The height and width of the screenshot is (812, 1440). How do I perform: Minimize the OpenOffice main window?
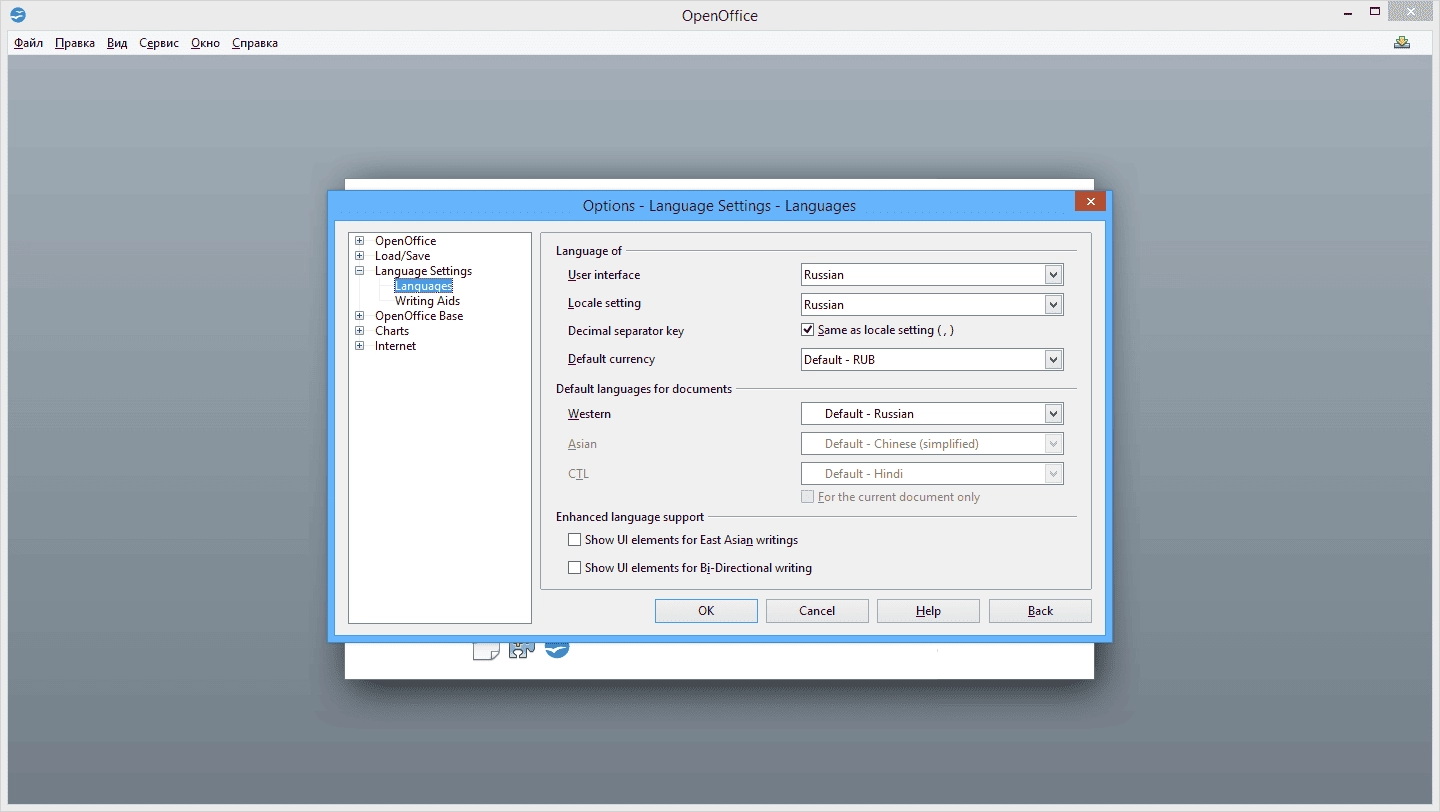(x=1348, y=12)
